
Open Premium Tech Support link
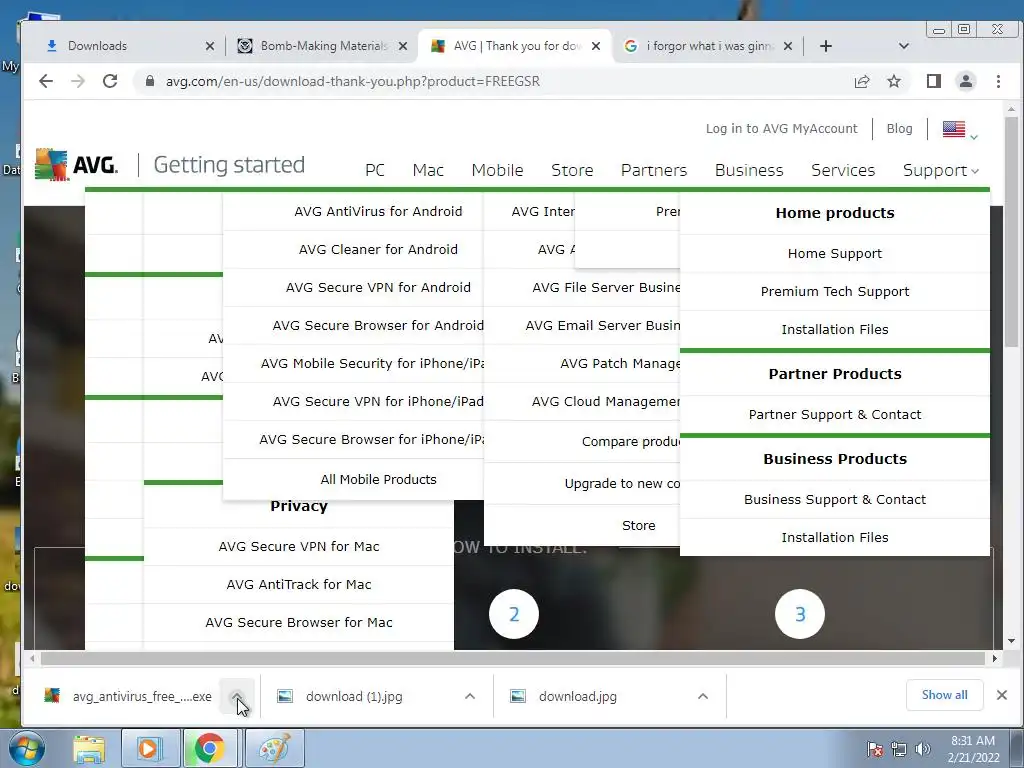835,291
